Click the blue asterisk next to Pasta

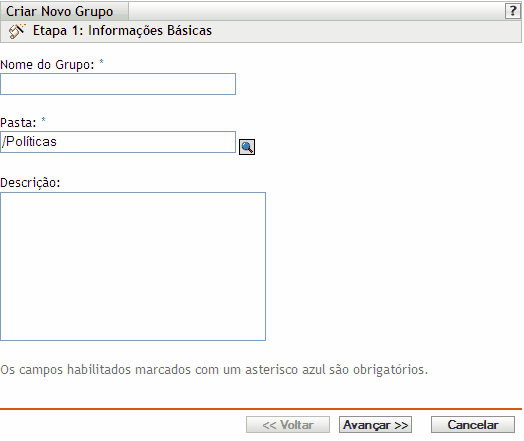pos(43,120)
